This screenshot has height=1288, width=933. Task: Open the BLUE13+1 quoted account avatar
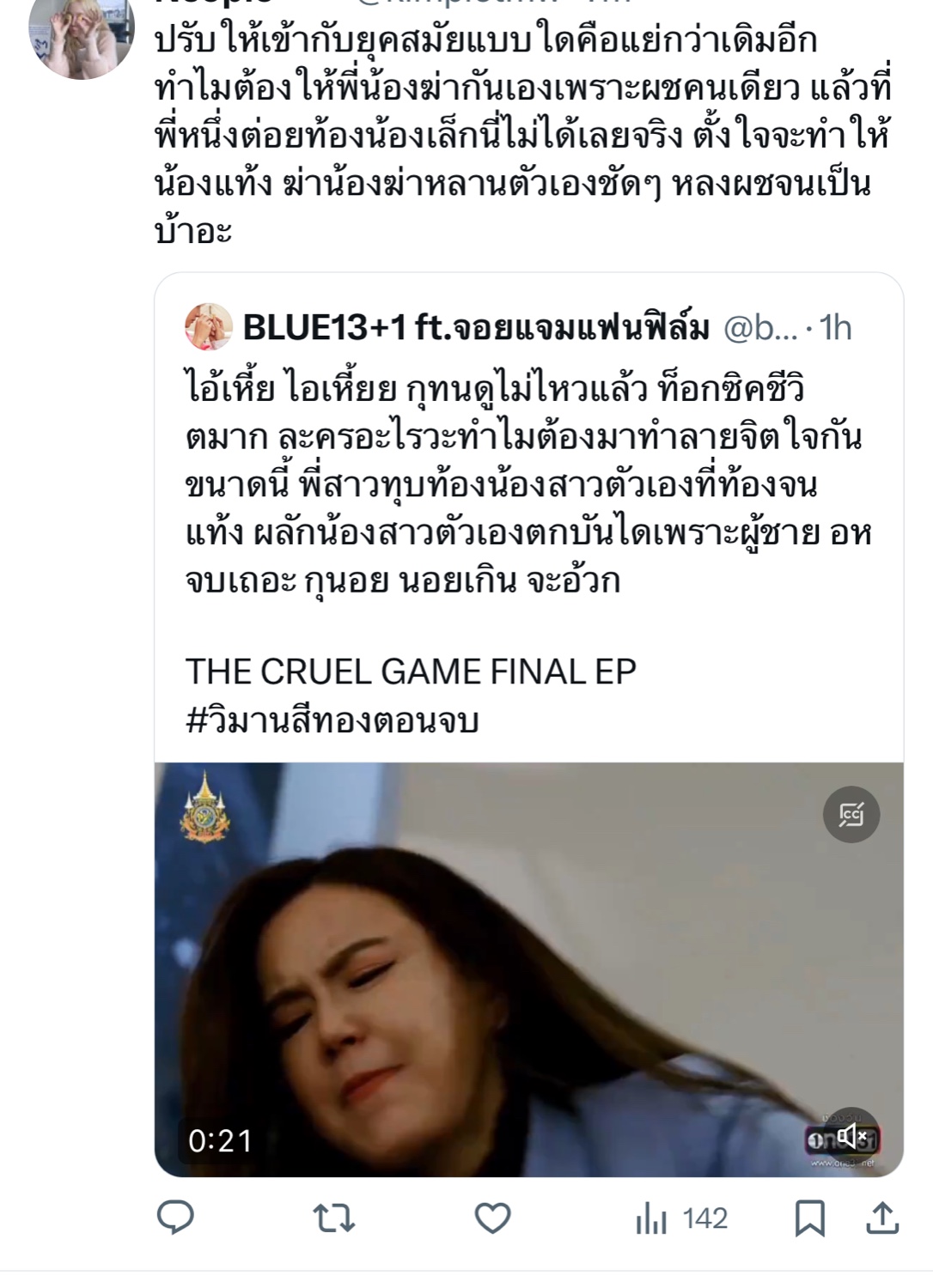[209, 327]
